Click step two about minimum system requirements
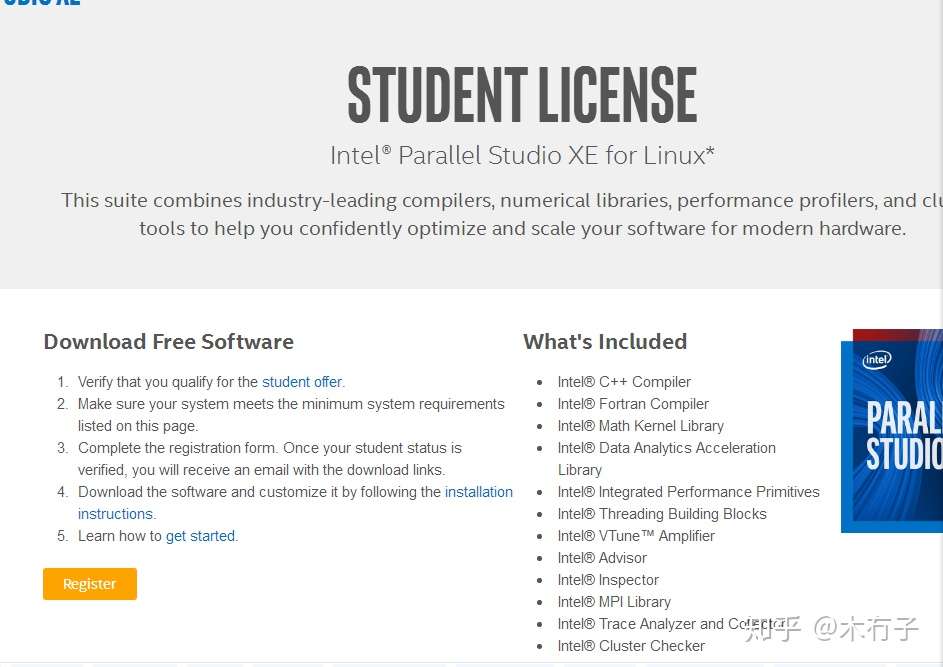 click(x=291, y=415)
